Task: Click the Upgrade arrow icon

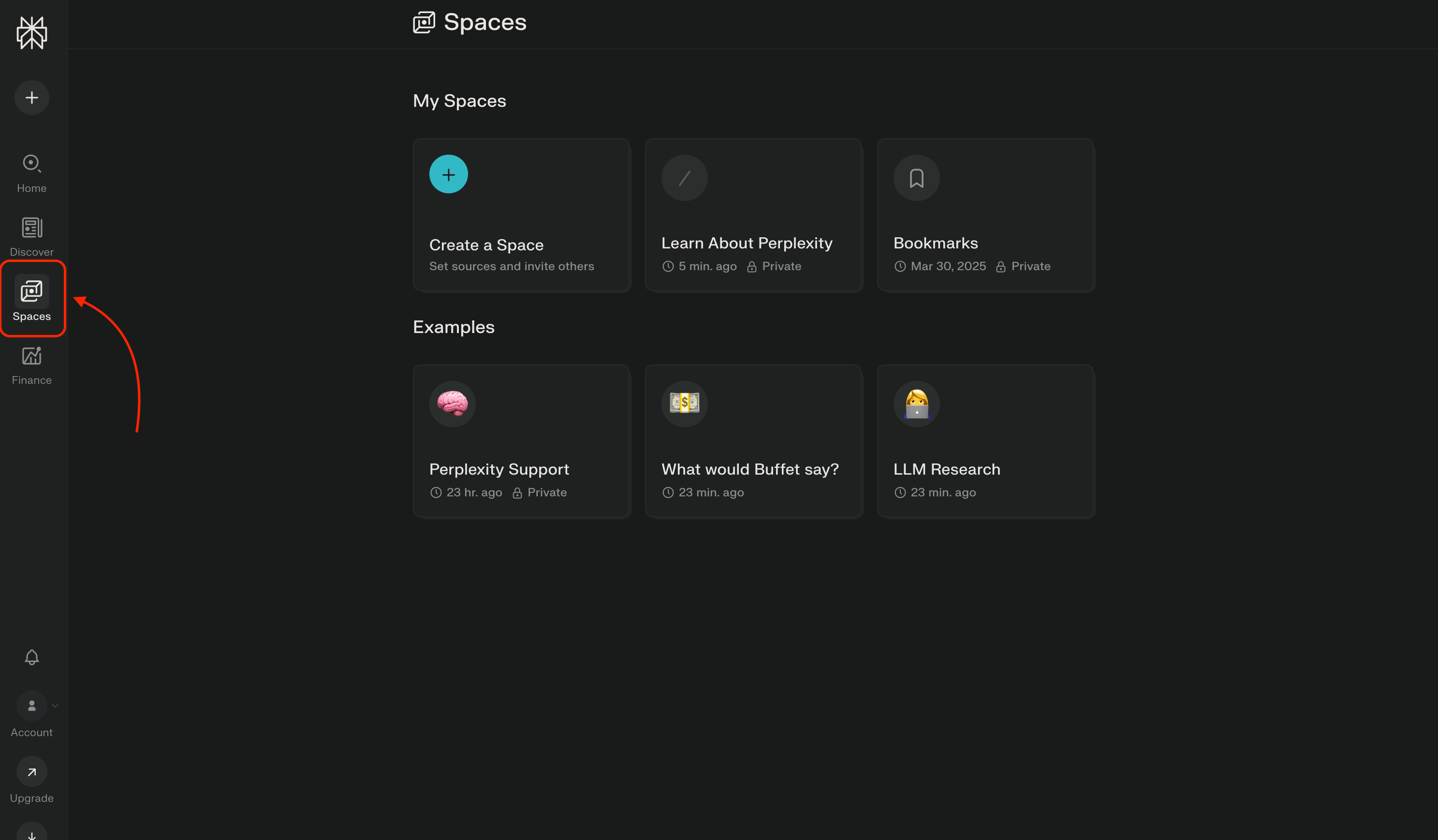Action: [x=31, y=771]
